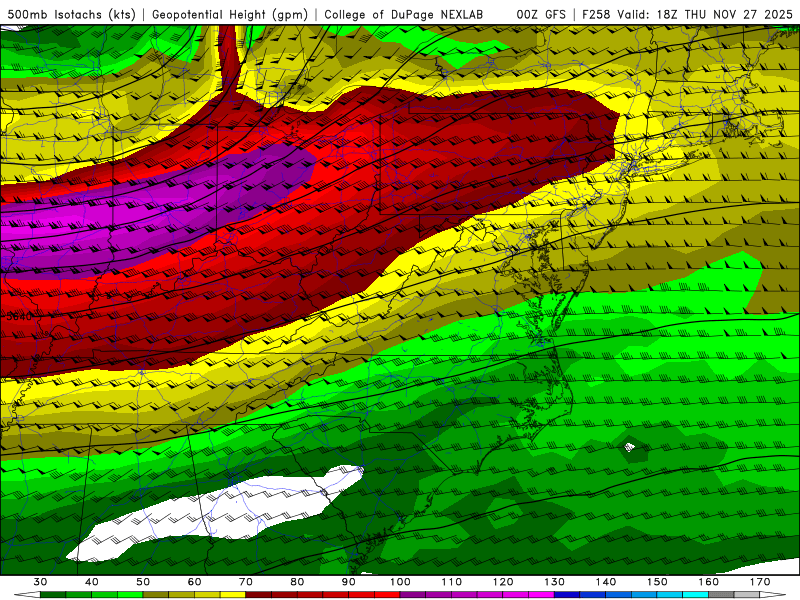Click the bright red swatch just below 100
Screen dimensions: 800x600
click(x=387, y=595)
